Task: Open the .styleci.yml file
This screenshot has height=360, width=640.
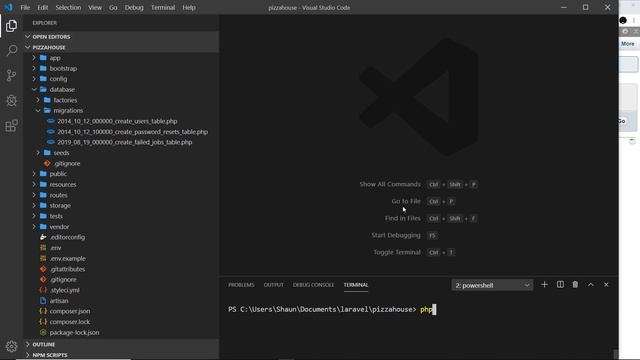Action: (64, 290)
